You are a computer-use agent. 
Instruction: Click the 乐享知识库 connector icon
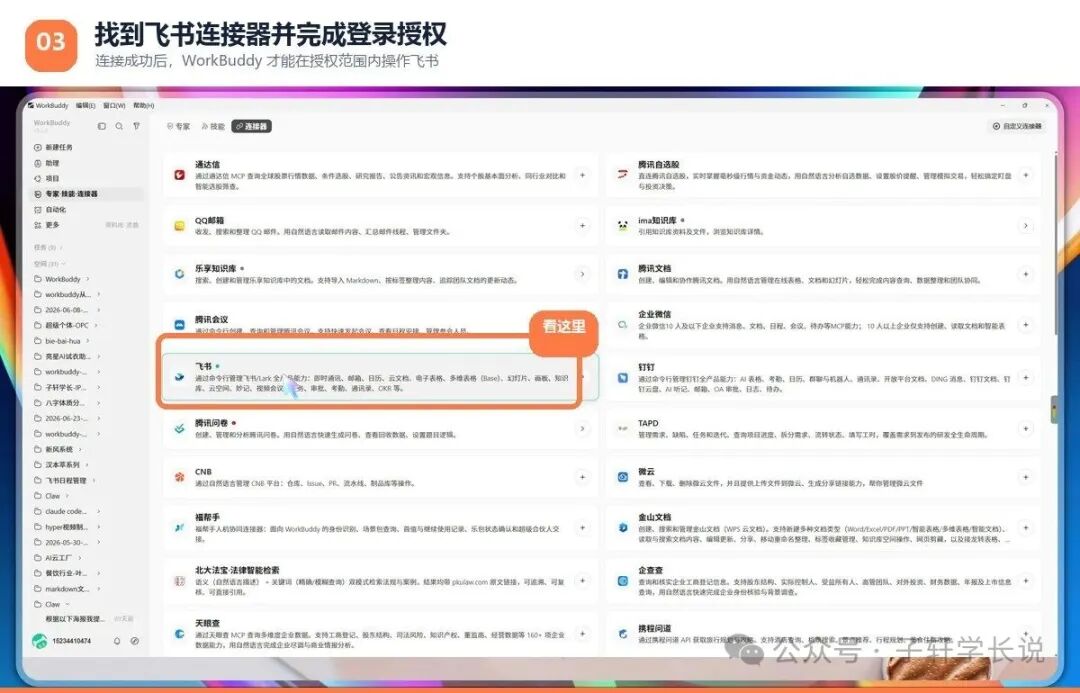(180, 274)
